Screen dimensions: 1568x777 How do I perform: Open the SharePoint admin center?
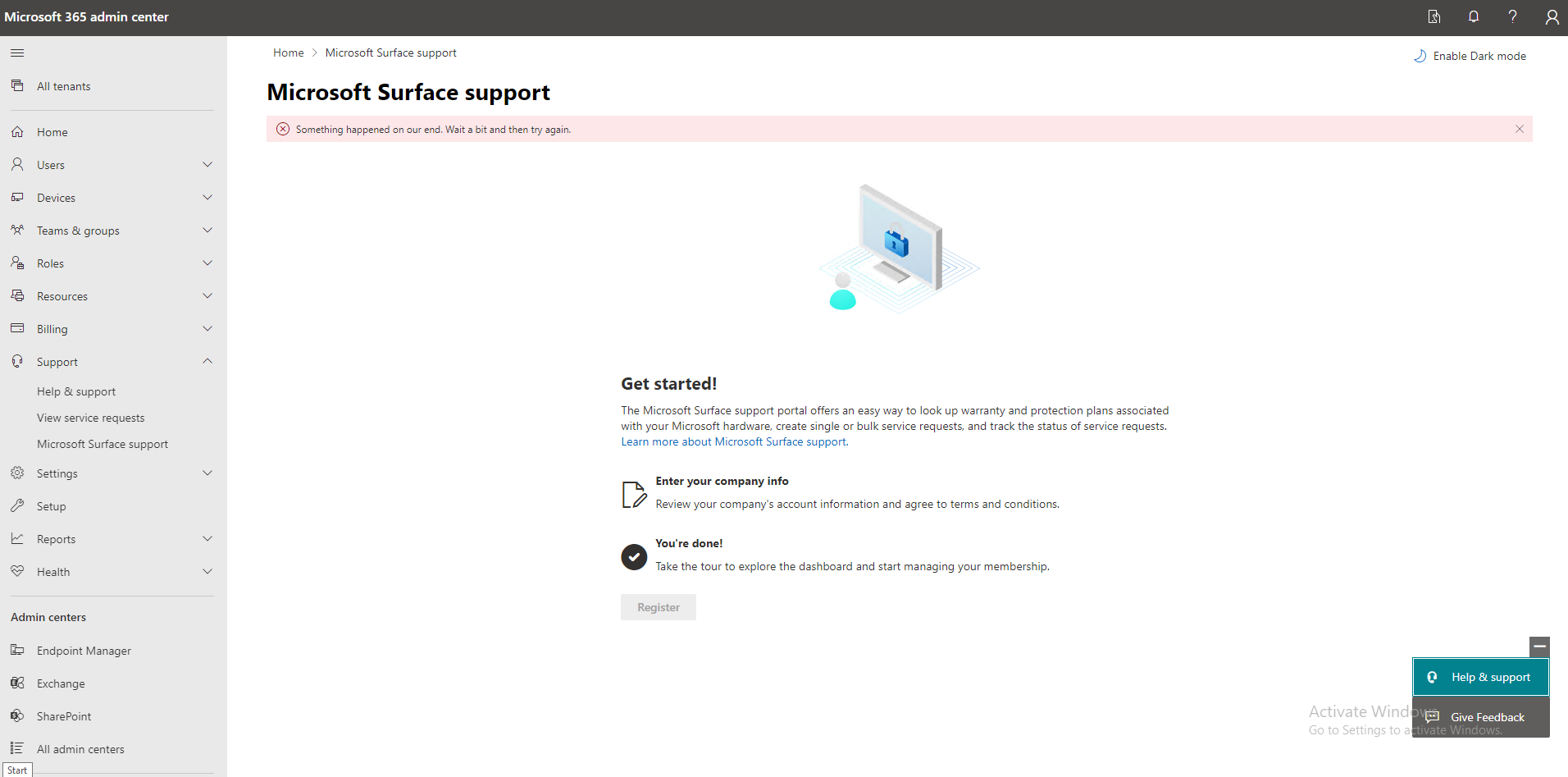(x=65, y=715)
